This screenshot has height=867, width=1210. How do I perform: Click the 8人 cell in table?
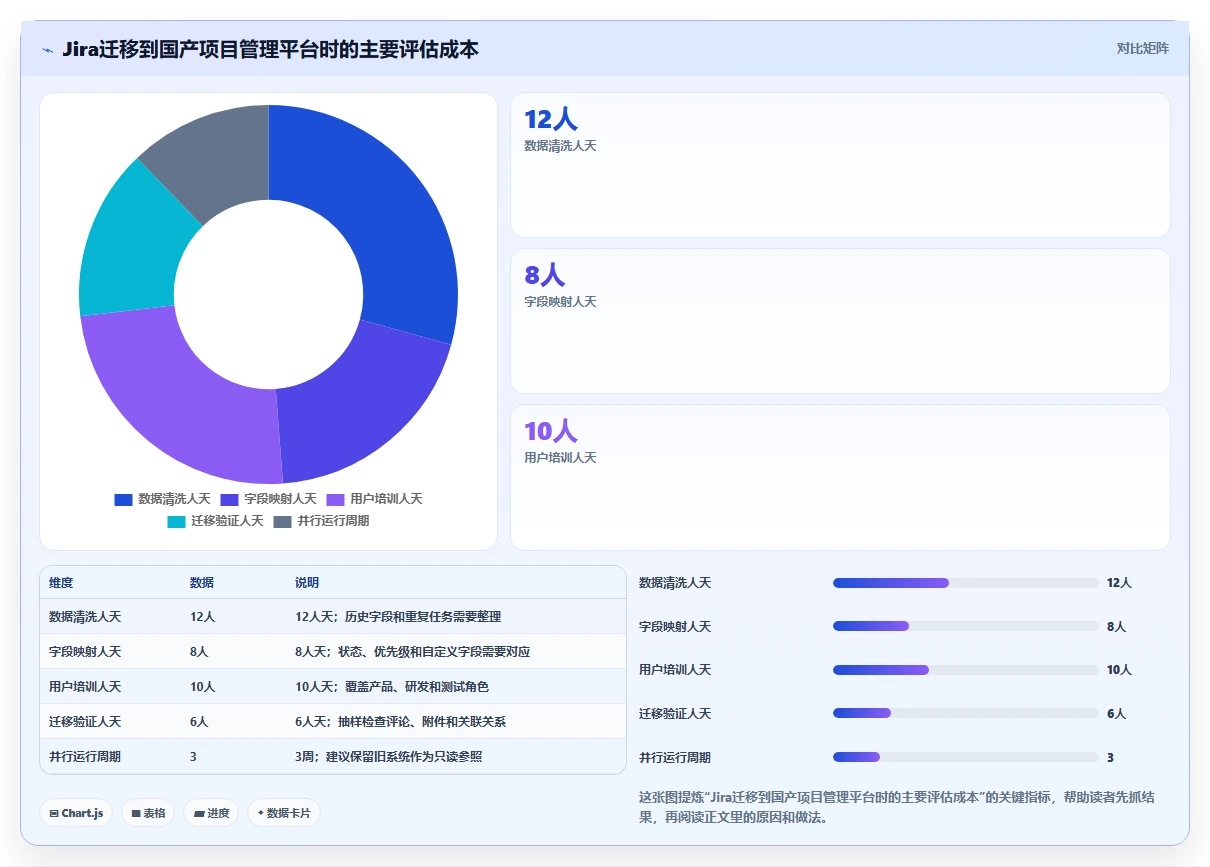pos(199,652)
